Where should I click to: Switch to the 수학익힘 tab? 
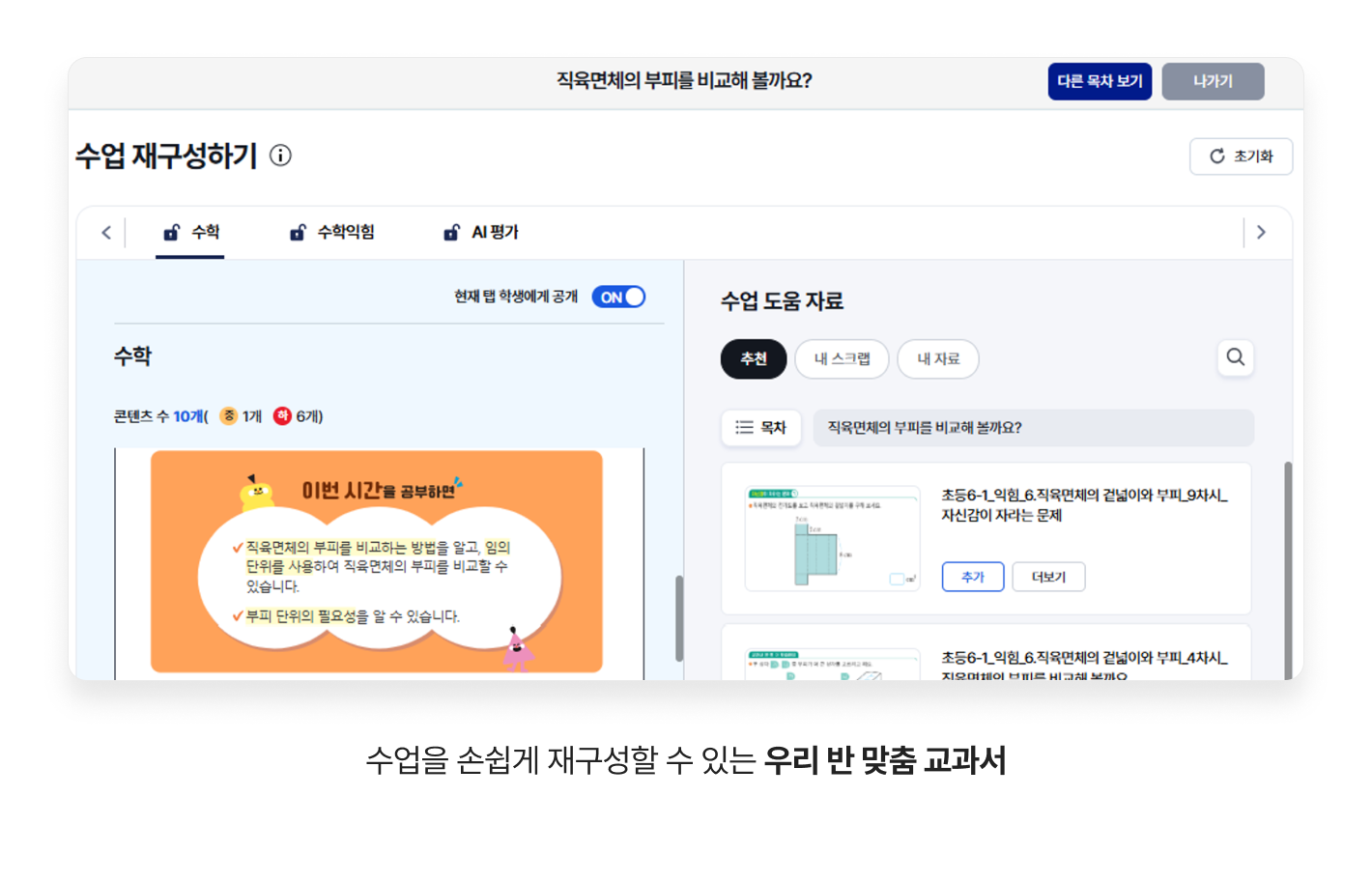(x=345, y=233)
